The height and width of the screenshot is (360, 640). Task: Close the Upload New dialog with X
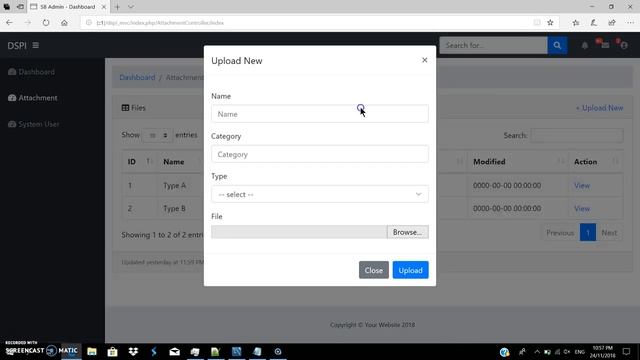pyautogui.click(x=424, y=60)
